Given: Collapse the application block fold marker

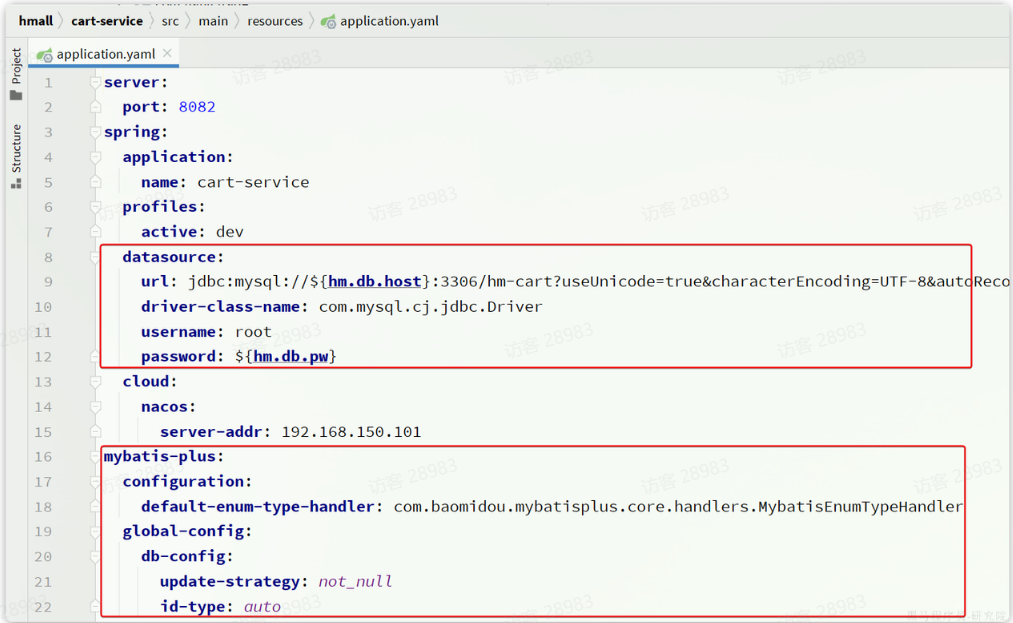Looking at the screenshot, I should 96,157.
